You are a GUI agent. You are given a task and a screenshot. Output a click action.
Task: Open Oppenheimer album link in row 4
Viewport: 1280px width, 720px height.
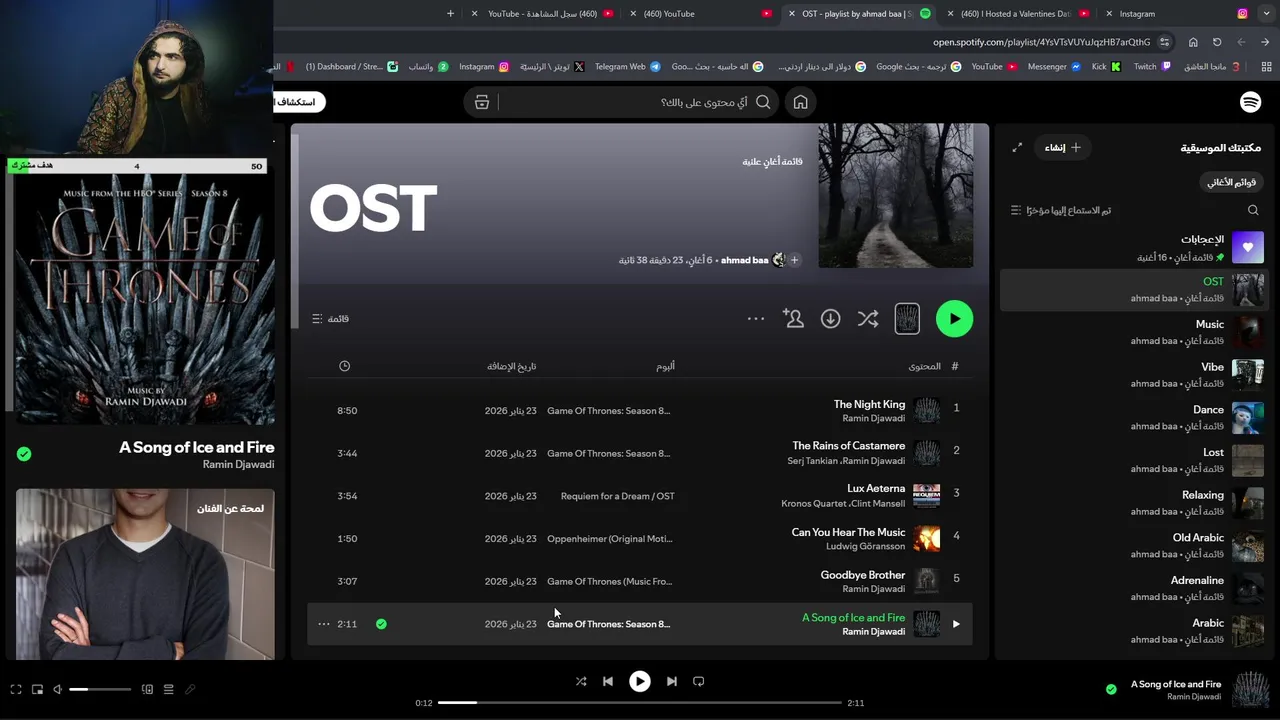point(609,539)
